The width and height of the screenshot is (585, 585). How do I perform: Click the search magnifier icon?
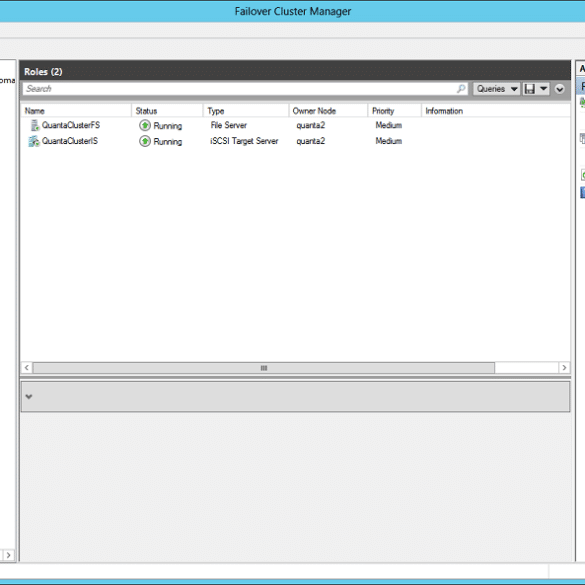point(461,89)
